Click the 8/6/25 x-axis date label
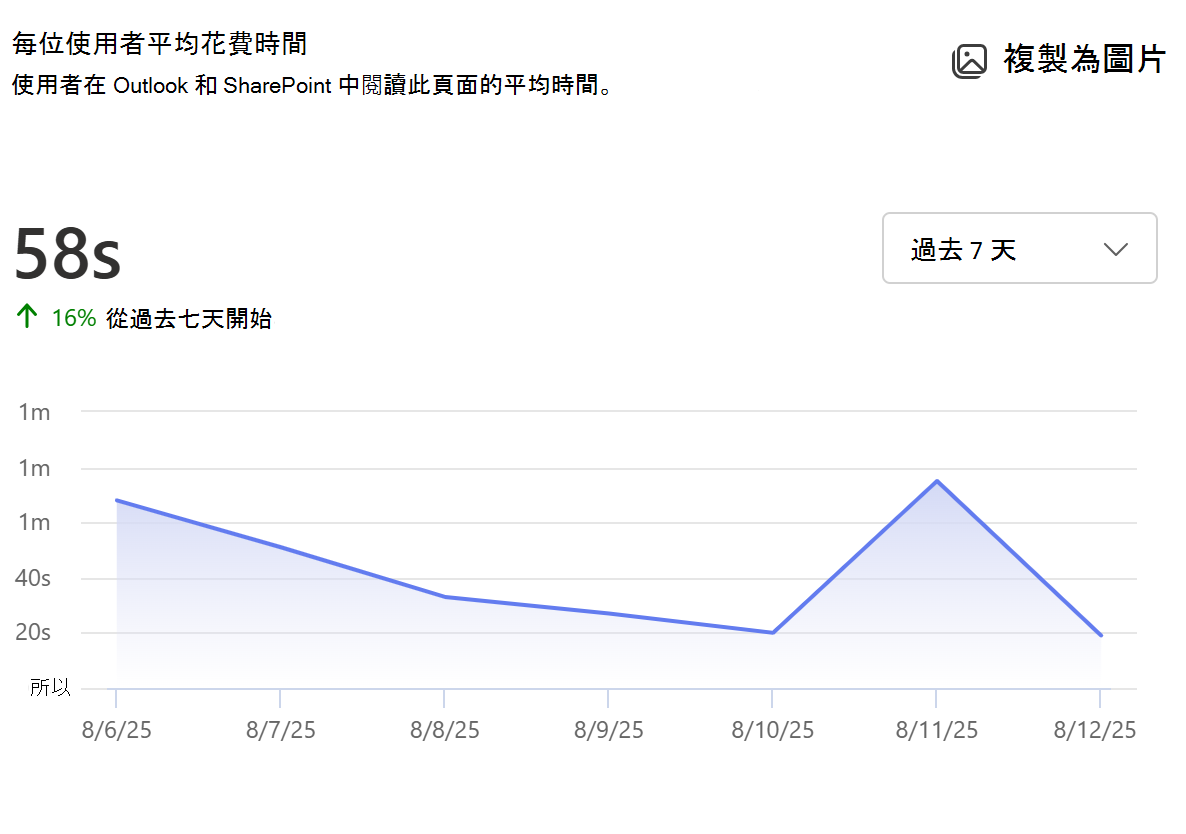The image size is (1186, 834). [116, 730]
